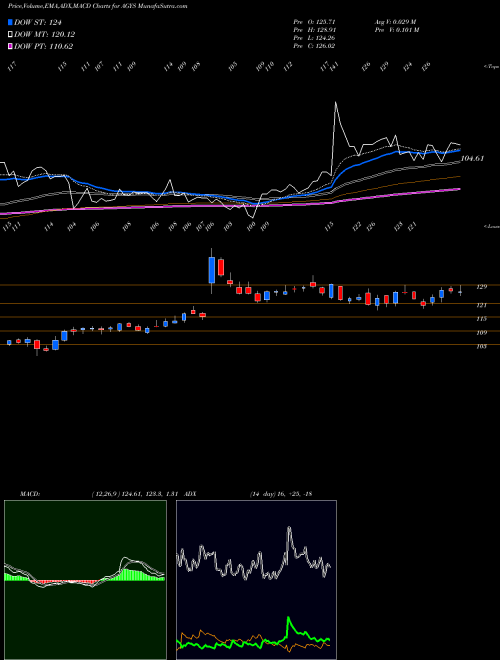Viewport: 500px width, 660px height.
Task: Click the 129 level label on the candlestick axis
Action: (x=481, y=287)
